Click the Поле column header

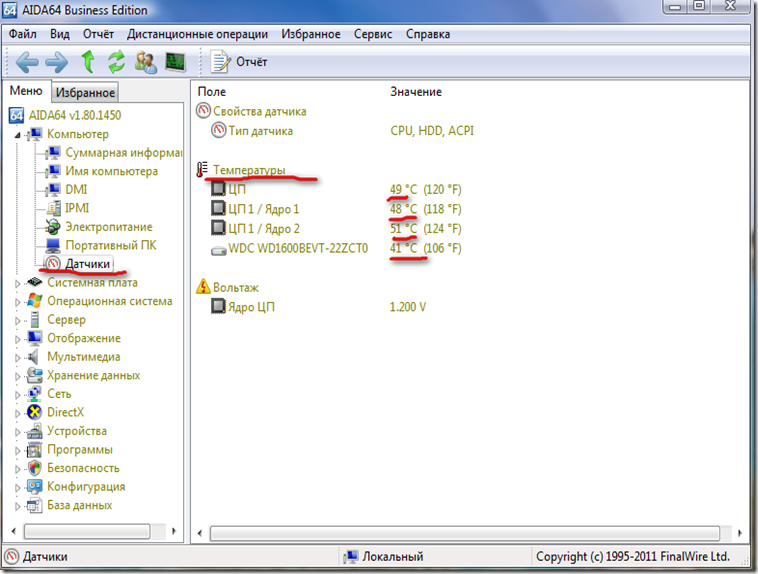click(212, 91)
